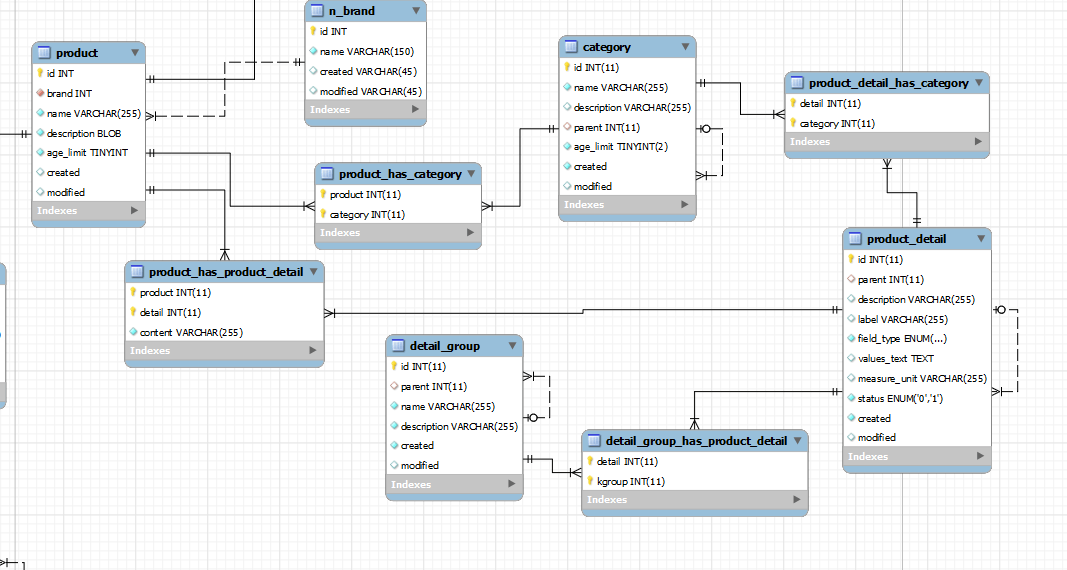Viewport: 1067px width, 570px height.
Task: Click foreign key icon beside product brand INT
Action: coord(40,93)
